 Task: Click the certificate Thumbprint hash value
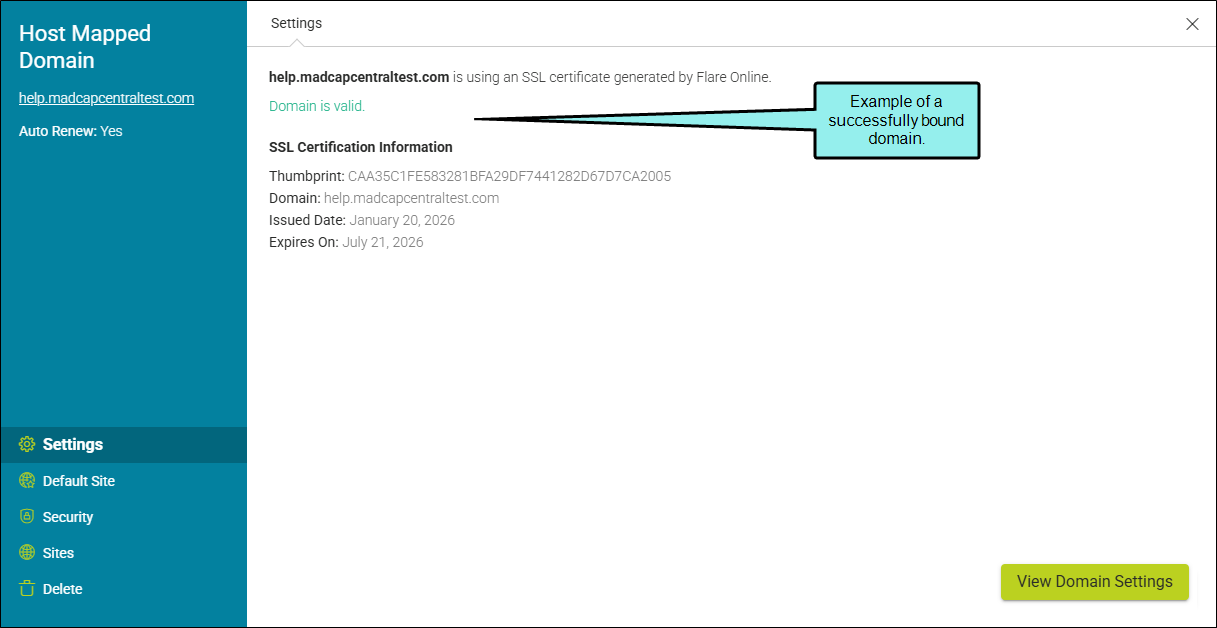pyautogui.click(x=509, y=176)
